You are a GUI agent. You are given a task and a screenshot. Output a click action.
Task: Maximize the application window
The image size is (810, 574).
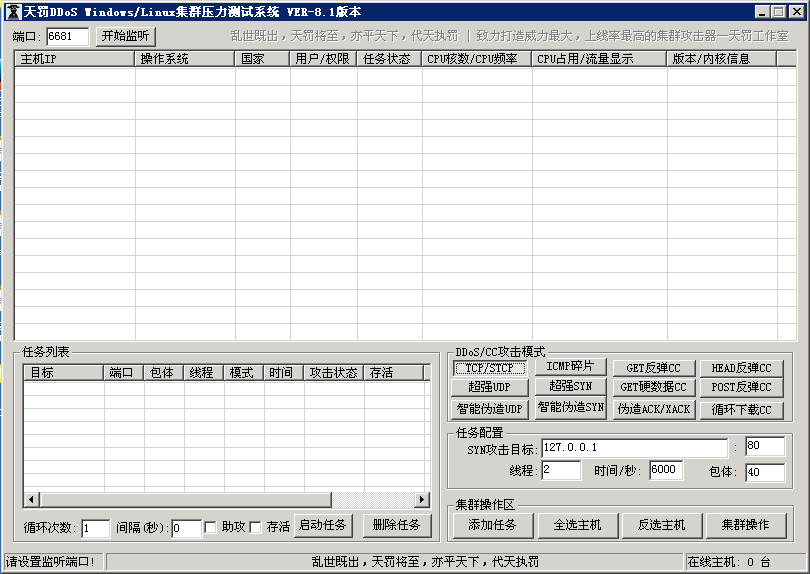[779, 12]
